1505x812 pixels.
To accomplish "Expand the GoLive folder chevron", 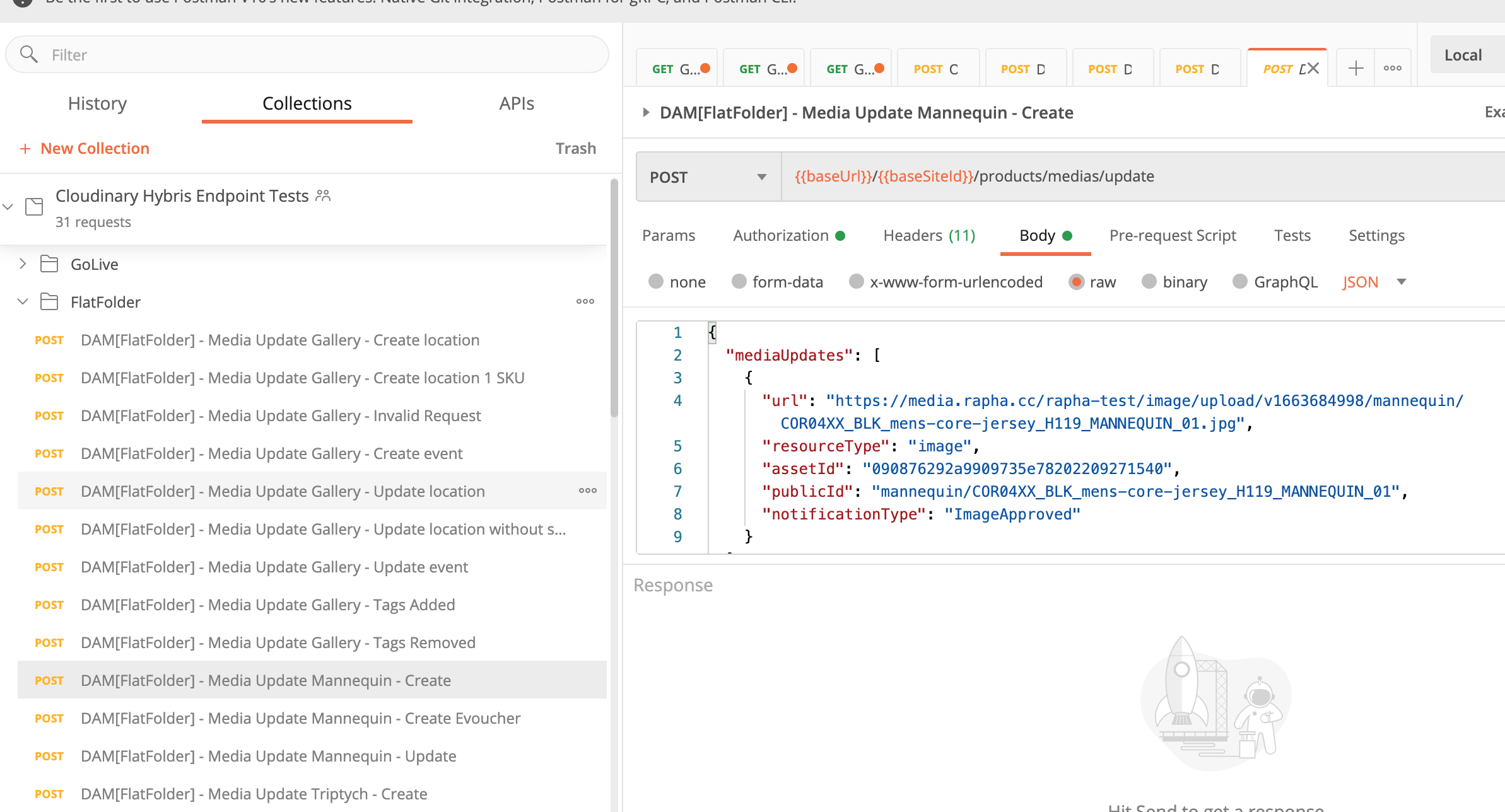I will click(x=23, y=264).
